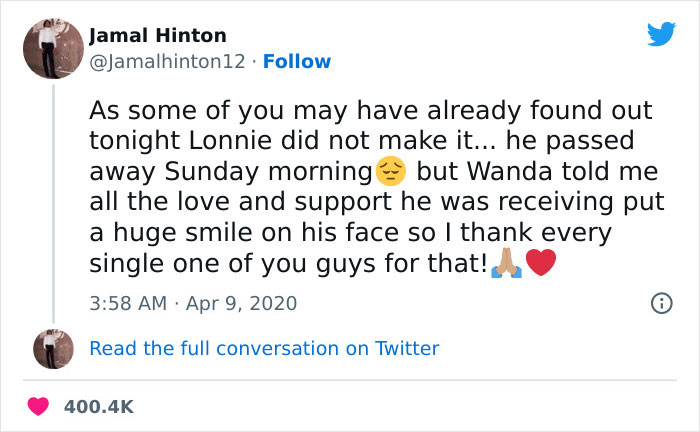Click the Twitter bird logo
Image resolution: width=700 pixels, height=432 pixels.
661,35
